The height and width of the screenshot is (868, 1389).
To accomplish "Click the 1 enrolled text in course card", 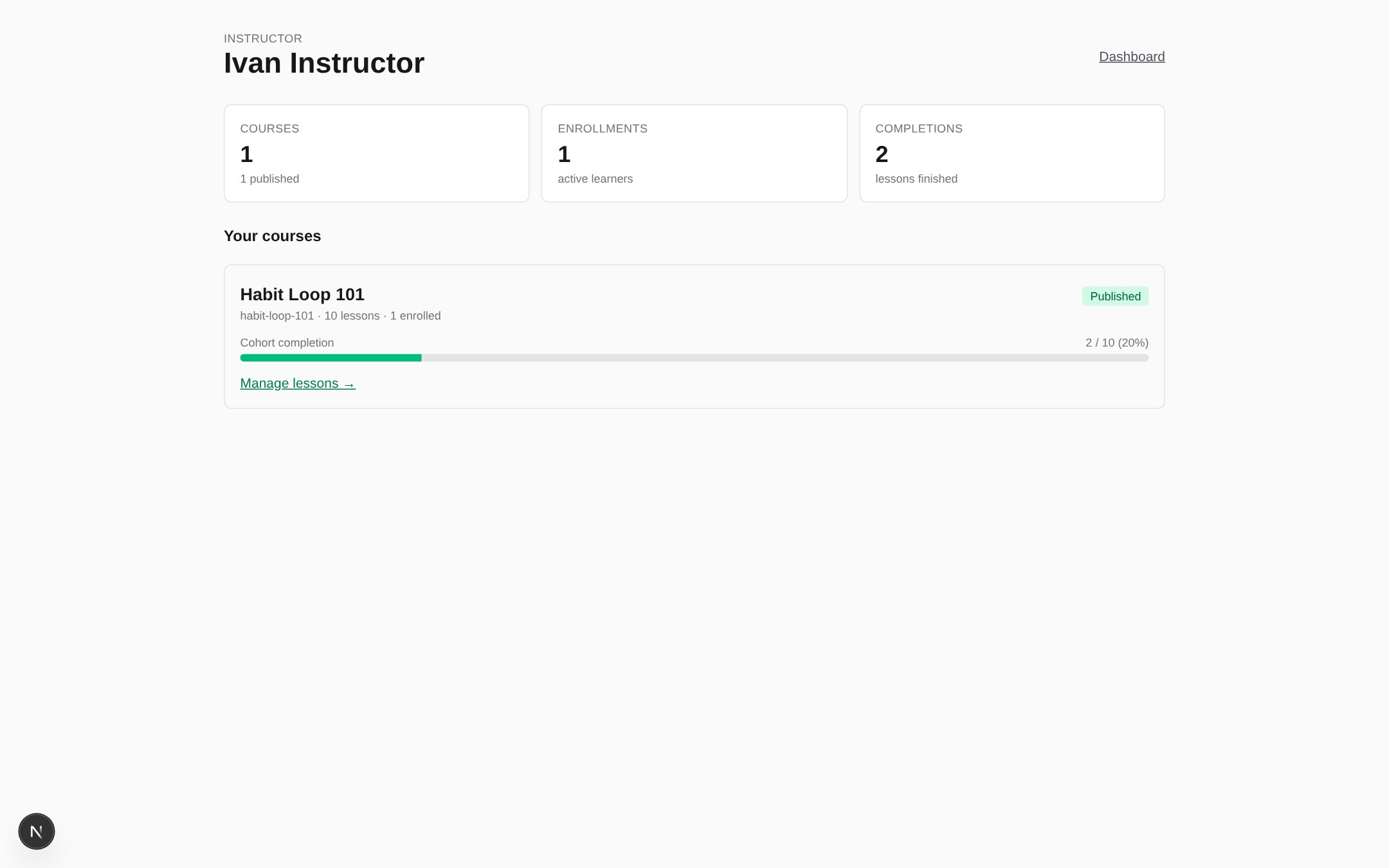I will point(415,316).
